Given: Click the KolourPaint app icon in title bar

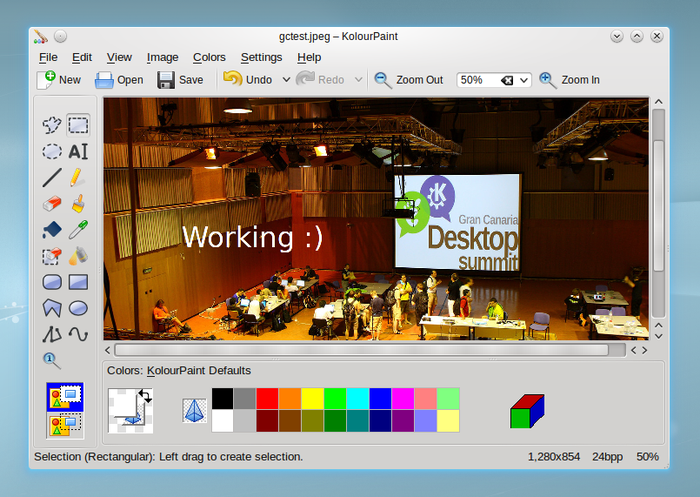Looking at the screenshot, I should coord(41,37).
